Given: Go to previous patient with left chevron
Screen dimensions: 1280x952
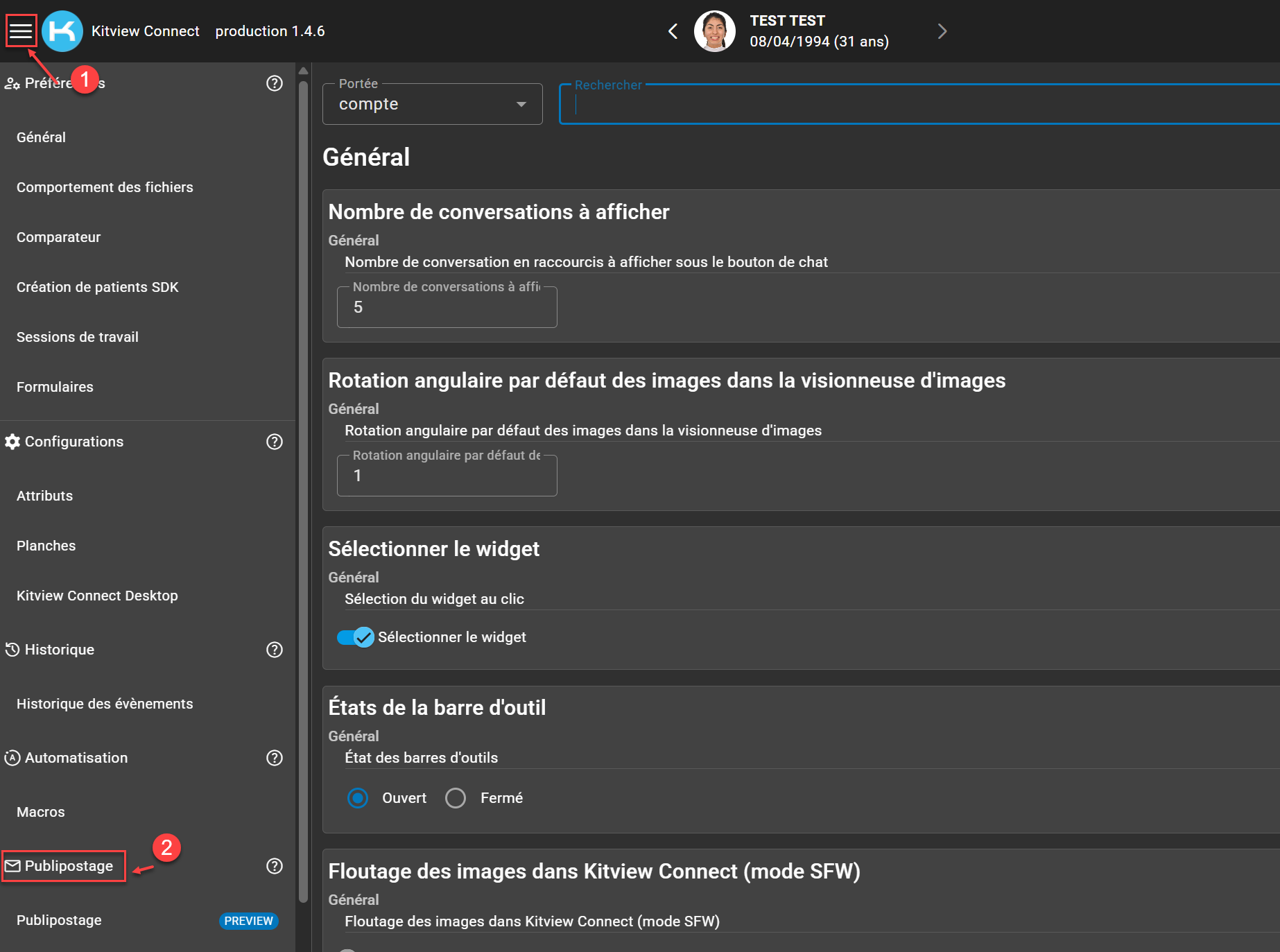Looking at the screenshot, I should (673, 31).
